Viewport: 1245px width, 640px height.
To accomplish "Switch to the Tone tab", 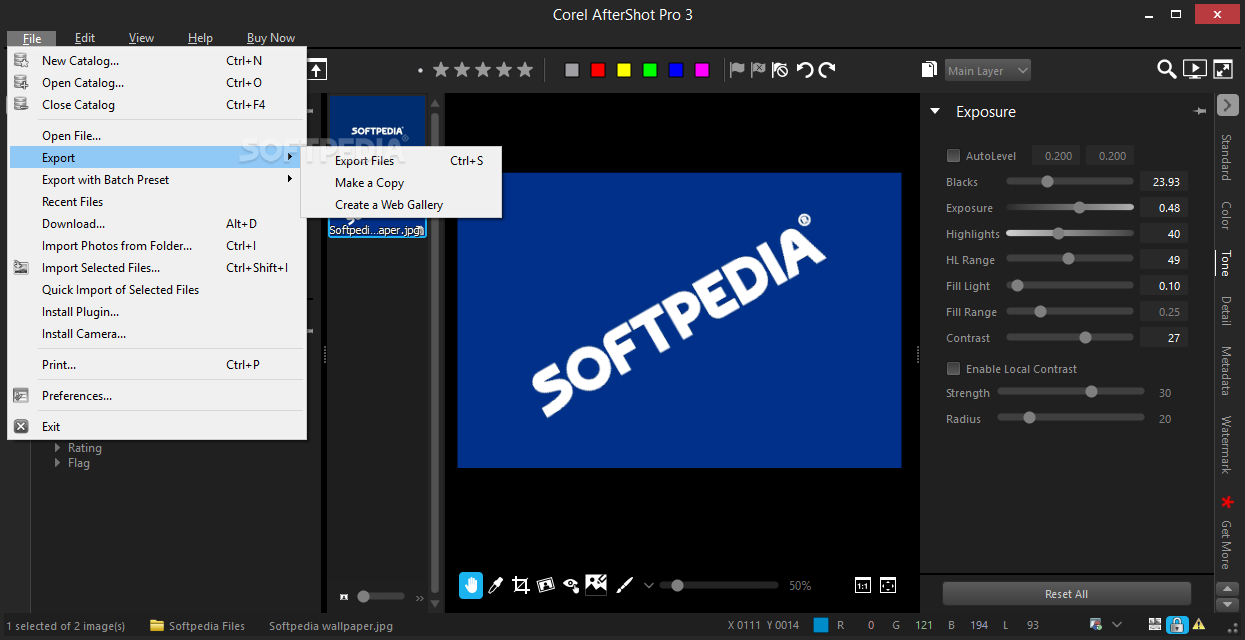I will coord(1226,263).
